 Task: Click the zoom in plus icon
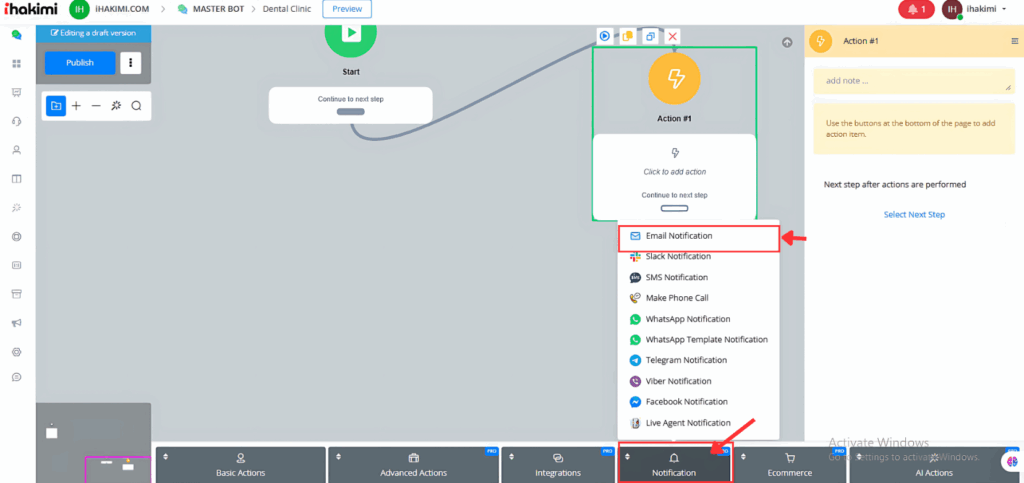(76, 105)
